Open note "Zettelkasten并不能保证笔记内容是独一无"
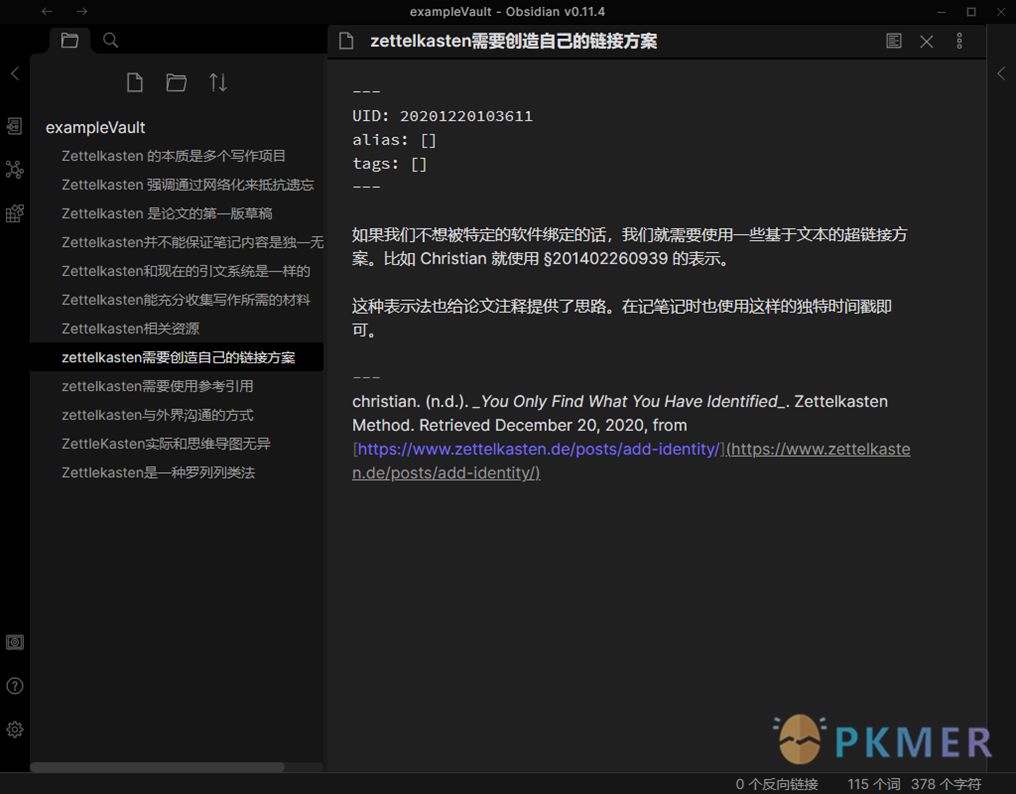 coord(192,242)
